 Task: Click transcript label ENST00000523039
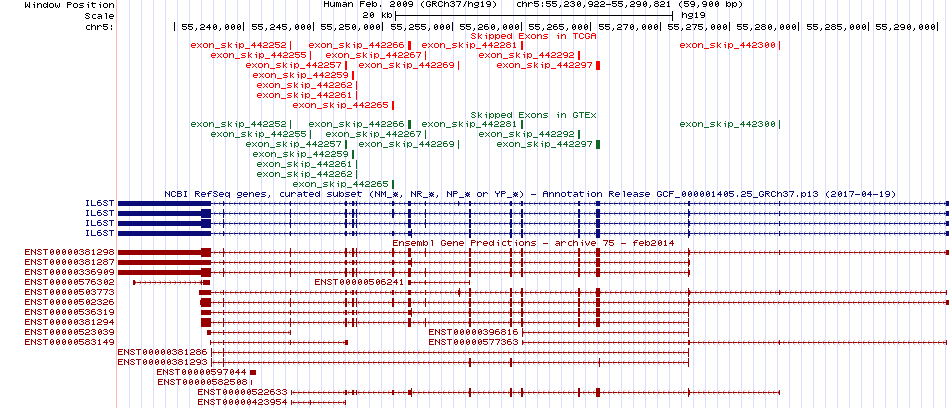[x=70, y=332]
